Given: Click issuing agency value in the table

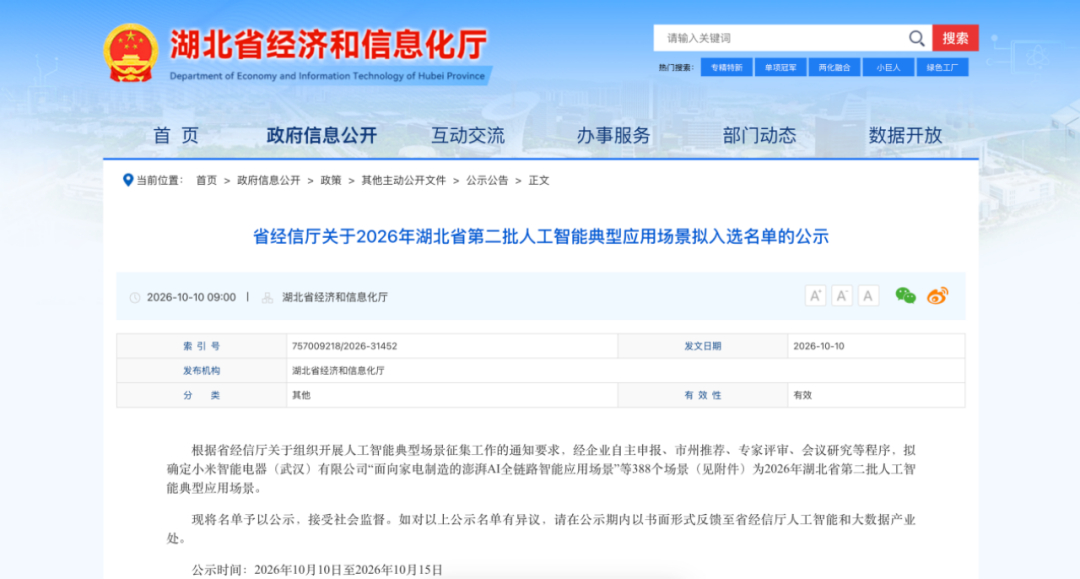Looking at the screenshot, I should (338, 370).
